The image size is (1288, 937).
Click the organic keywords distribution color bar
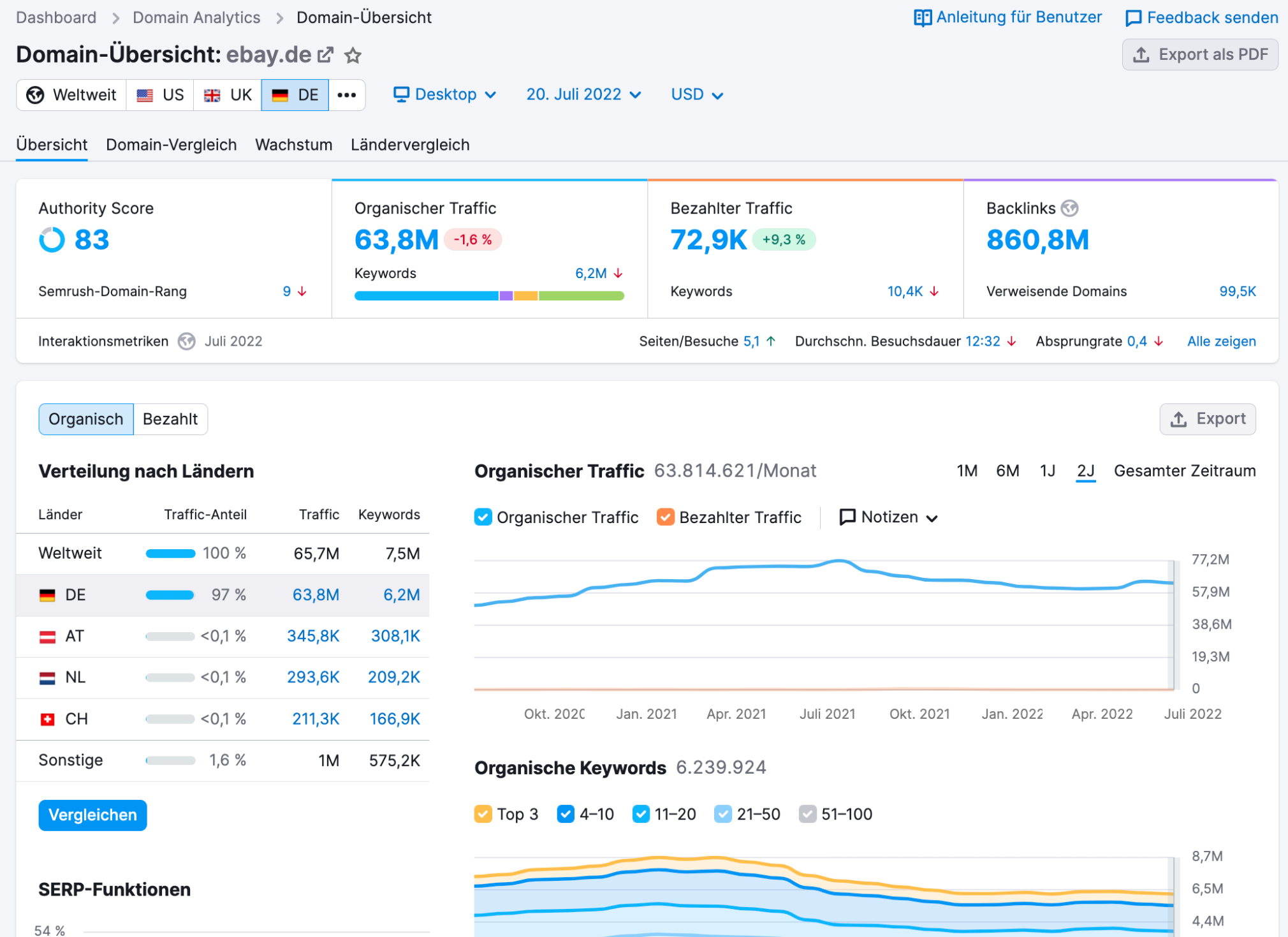[x=489, y=295]
